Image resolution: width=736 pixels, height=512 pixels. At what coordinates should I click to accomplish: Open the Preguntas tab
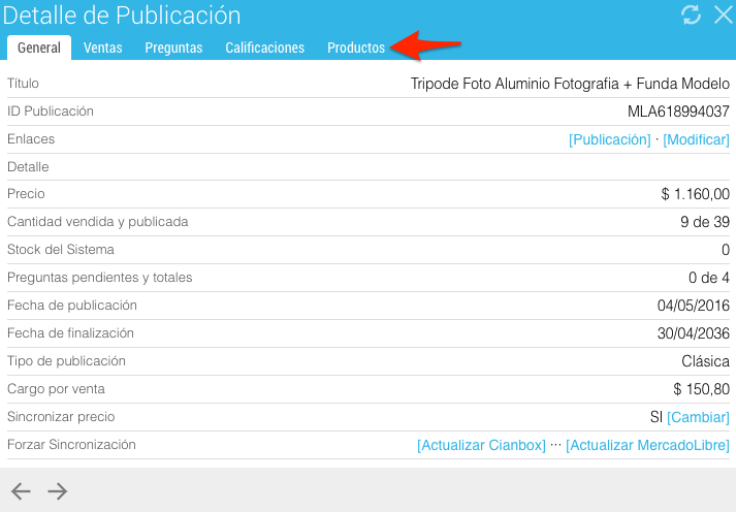point(174,48)
